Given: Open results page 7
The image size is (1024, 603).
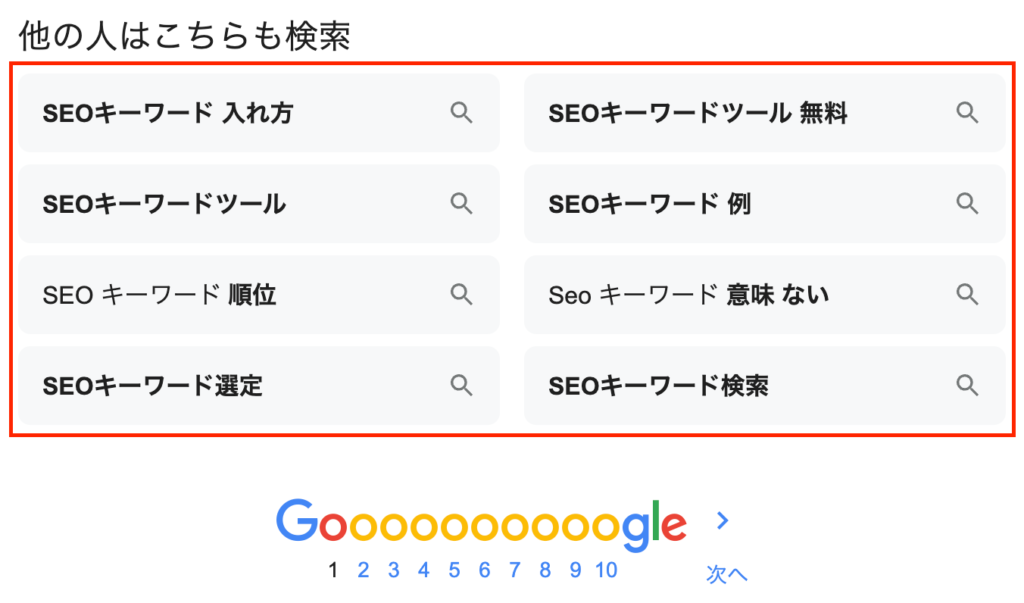Looking at the screenshot, I should click(514, 571).
